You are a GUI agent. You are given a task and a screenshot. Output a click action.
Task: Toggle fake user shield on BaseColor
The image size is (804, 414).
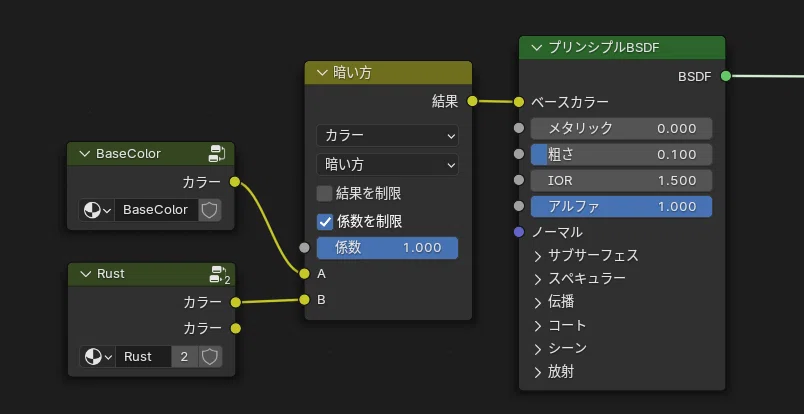[x=210, y=210]
